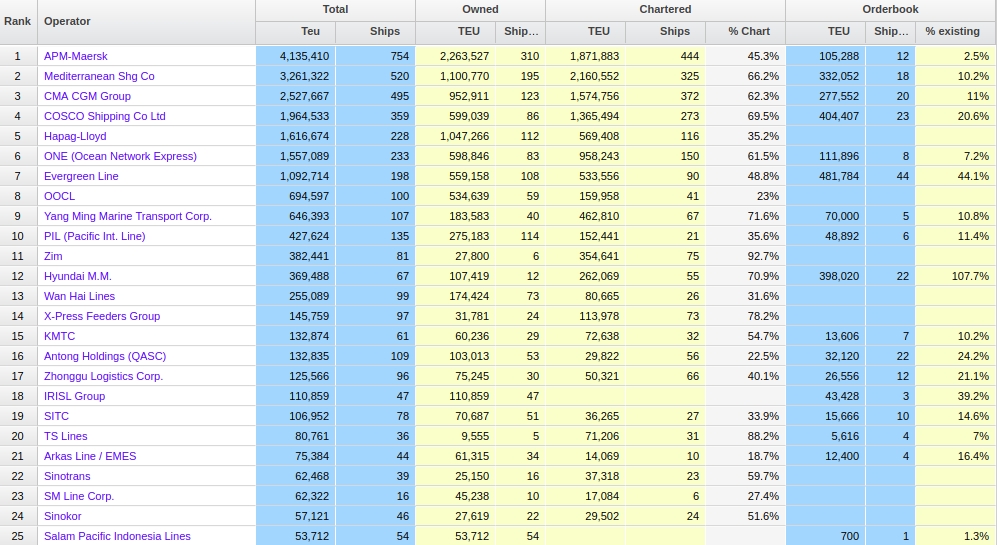Click the Total group header

pos(335,10)
